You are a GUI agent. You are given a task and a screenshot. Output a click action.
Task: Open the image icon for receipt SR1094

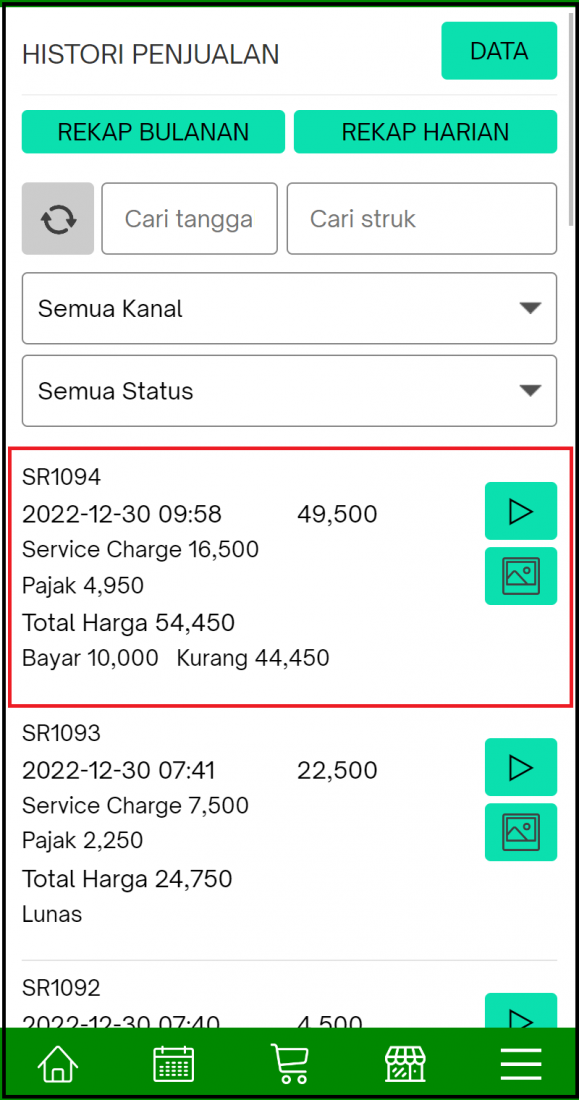[x=520, y=576]
